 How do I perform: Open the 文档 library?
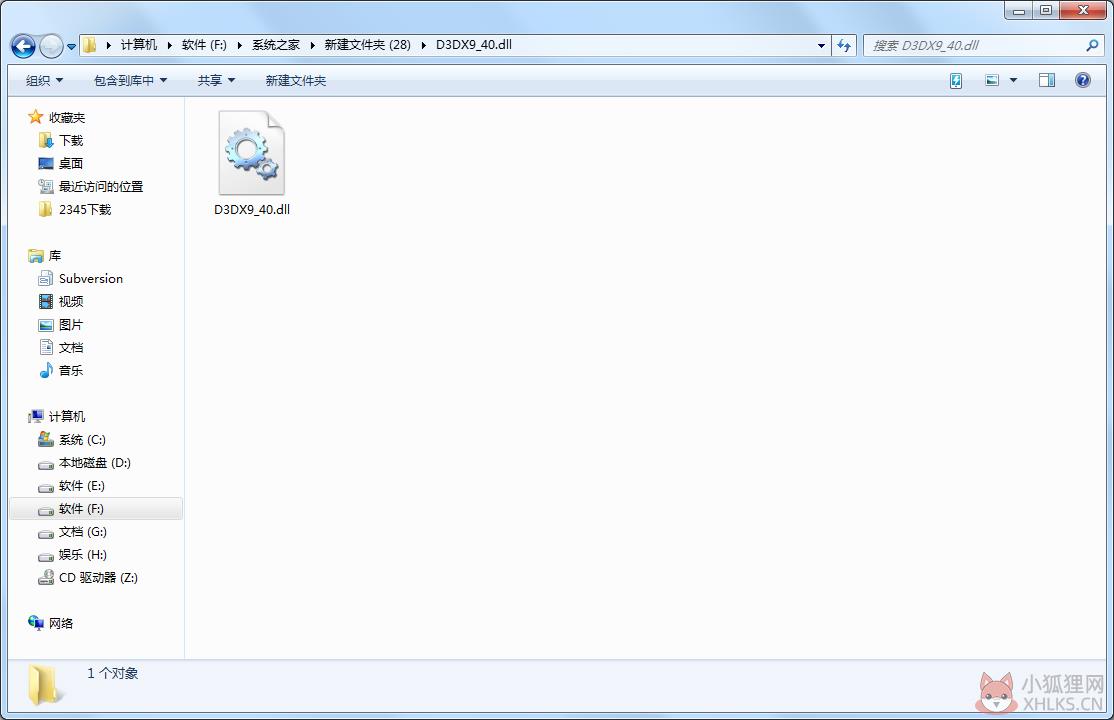click(x=71, y=348)
